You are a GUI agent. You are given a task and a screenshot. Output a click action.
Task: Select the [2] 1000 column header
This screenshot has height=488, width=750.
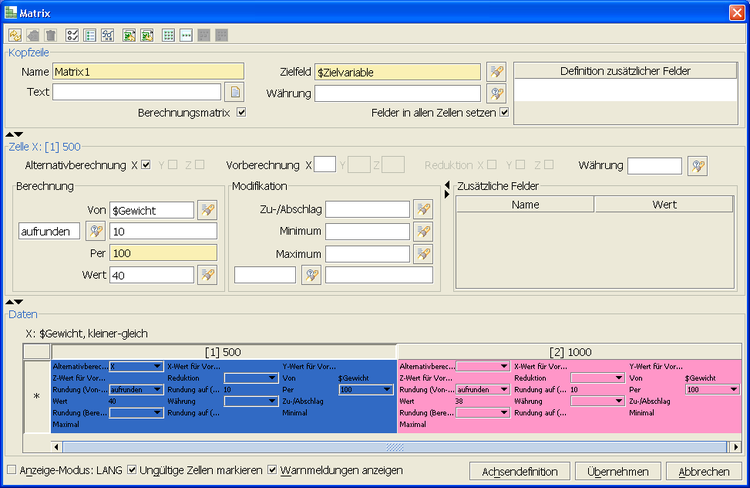[572, 351]
